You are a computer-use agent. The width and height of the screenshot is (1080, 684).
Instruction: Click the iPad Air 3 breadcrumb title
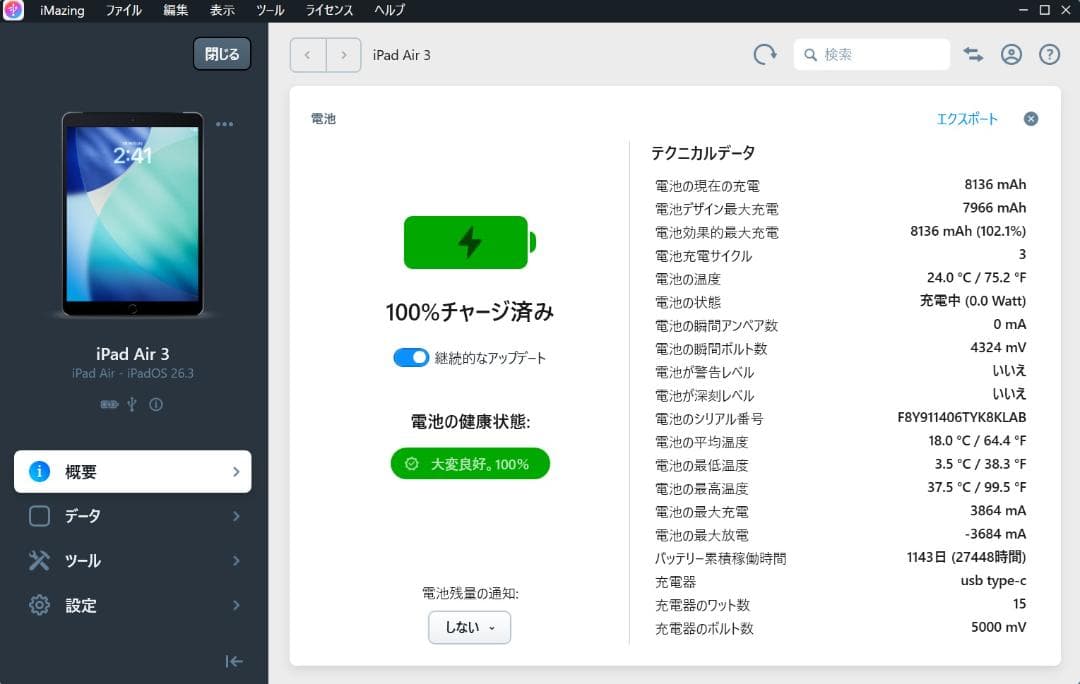click(x=402, y=55)
